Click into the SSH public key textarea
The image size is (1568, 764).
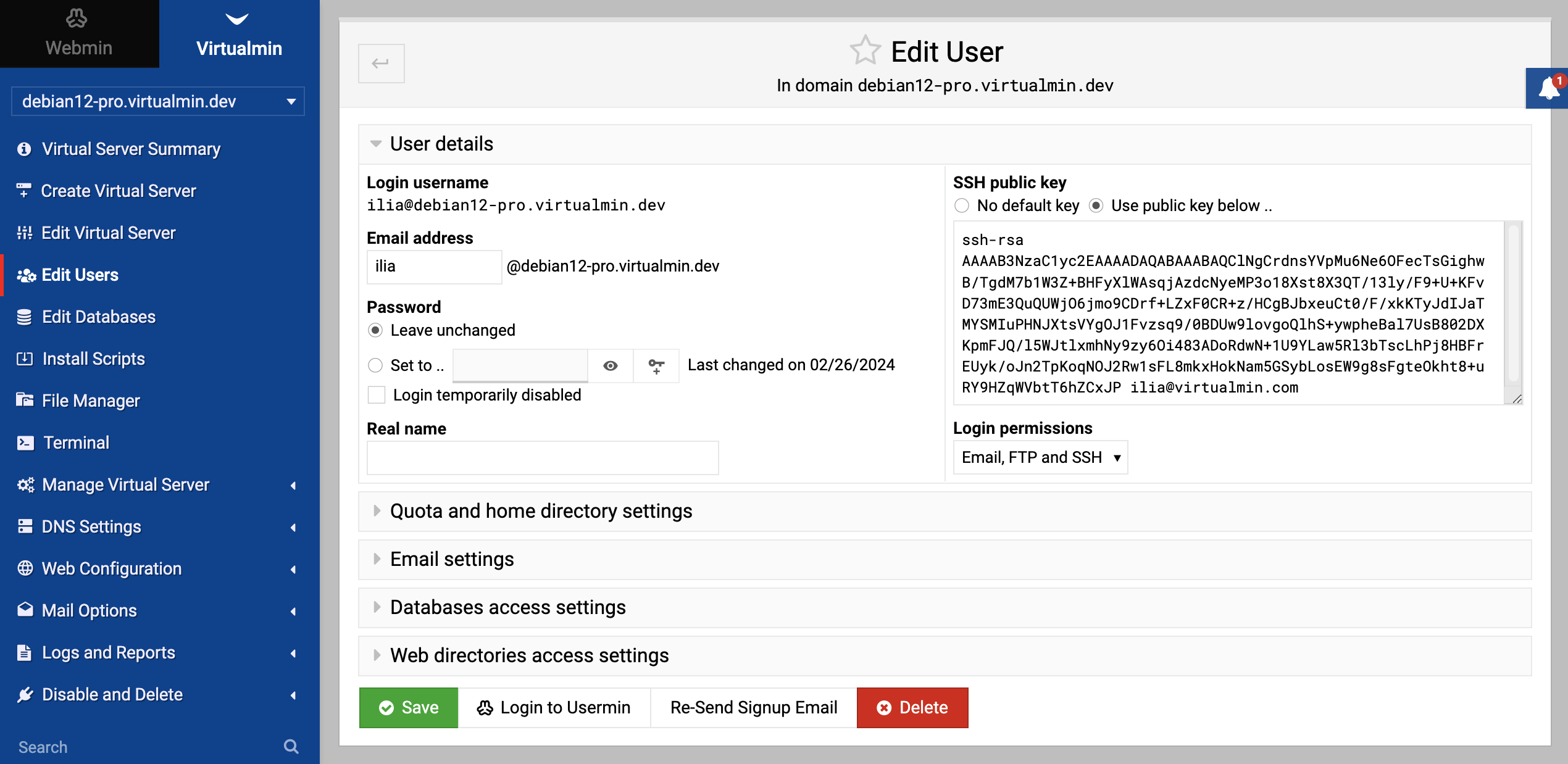[x=1230, y=313]
